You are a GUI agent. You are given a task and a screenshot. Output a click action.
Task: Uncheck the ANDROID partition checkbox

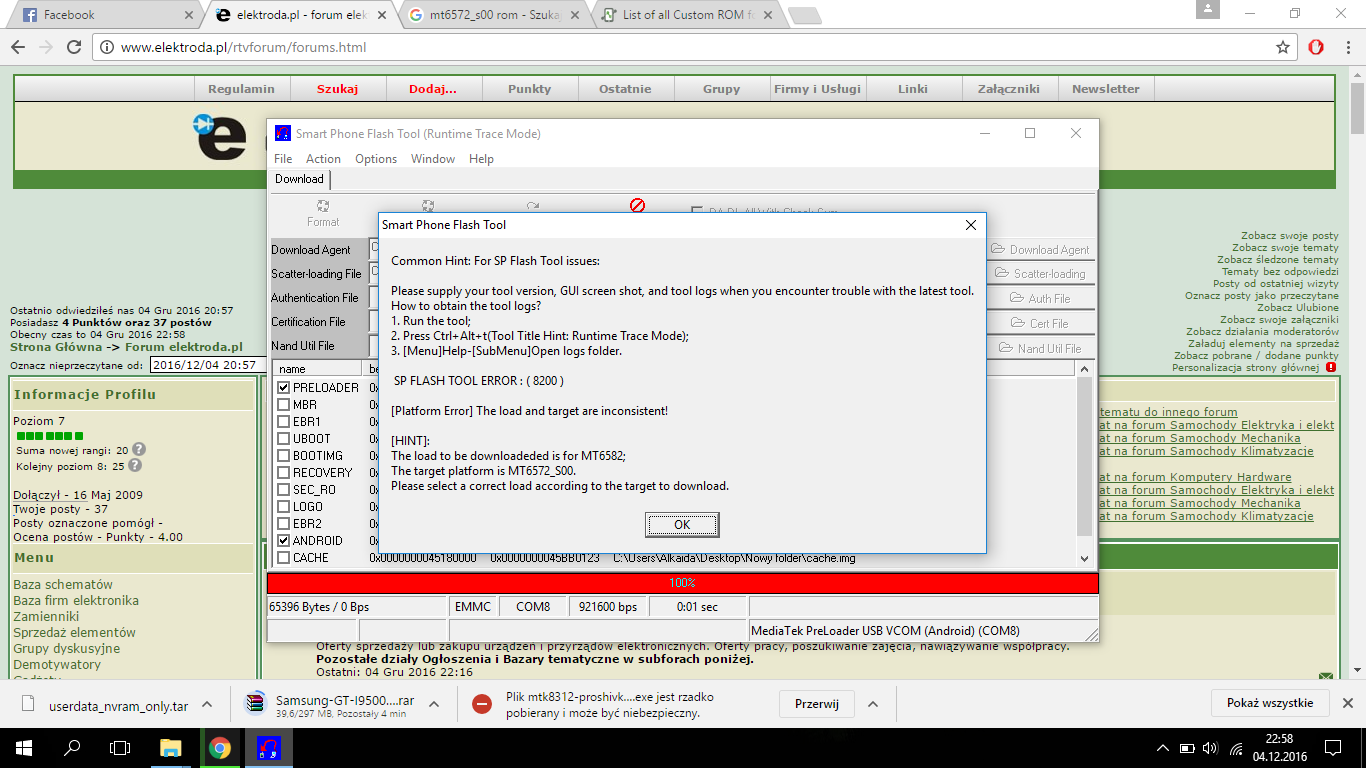[284, 541]
